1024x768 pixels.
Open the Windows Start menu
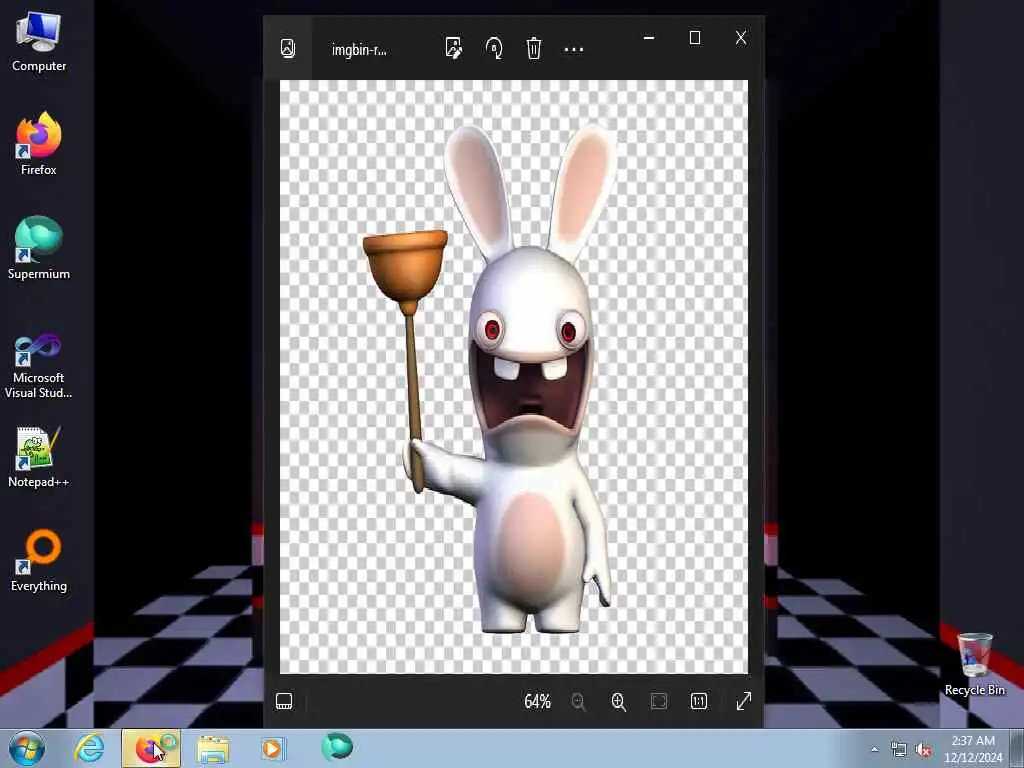coord(26,748)
